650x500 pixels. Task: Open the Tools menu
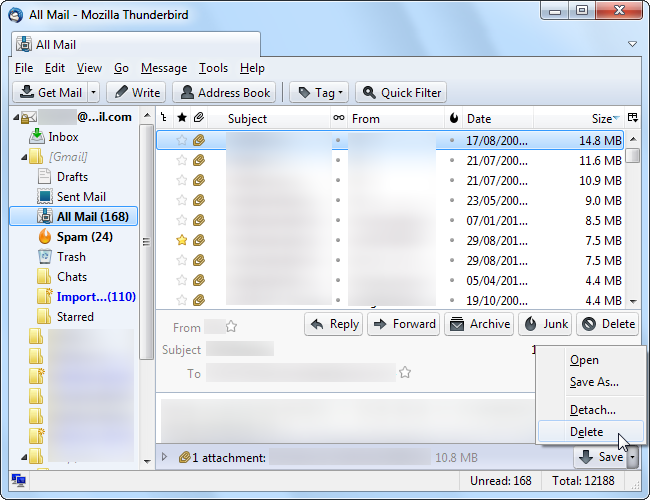coord(213,68)
